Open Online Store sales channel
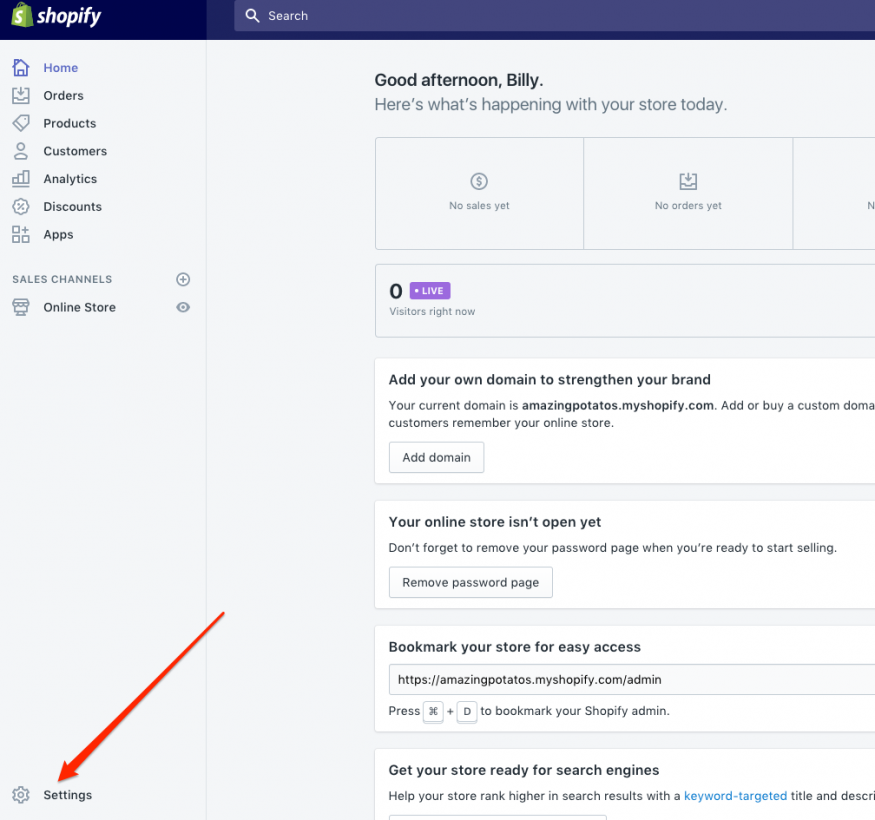 (x=79, y=307)
